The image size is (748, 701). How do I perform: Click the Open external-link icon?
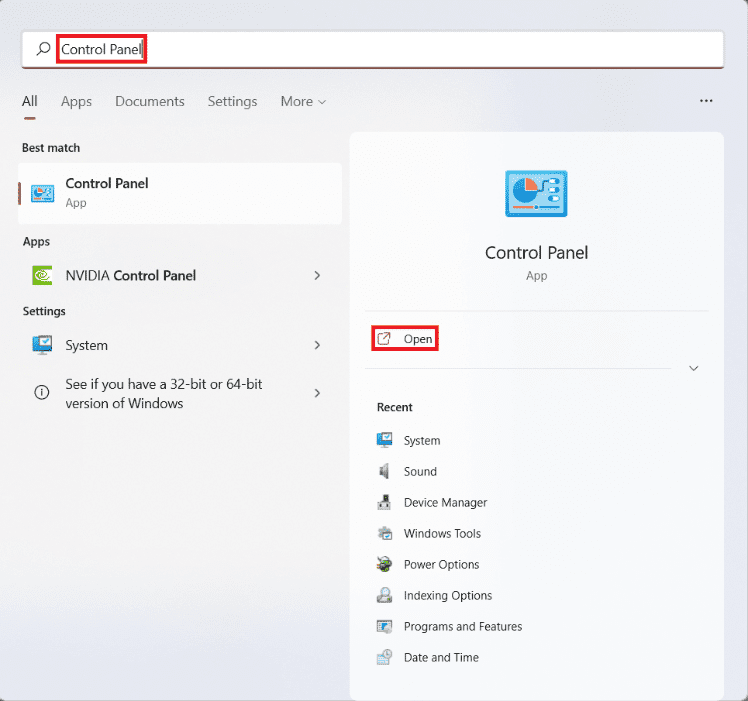384,339
